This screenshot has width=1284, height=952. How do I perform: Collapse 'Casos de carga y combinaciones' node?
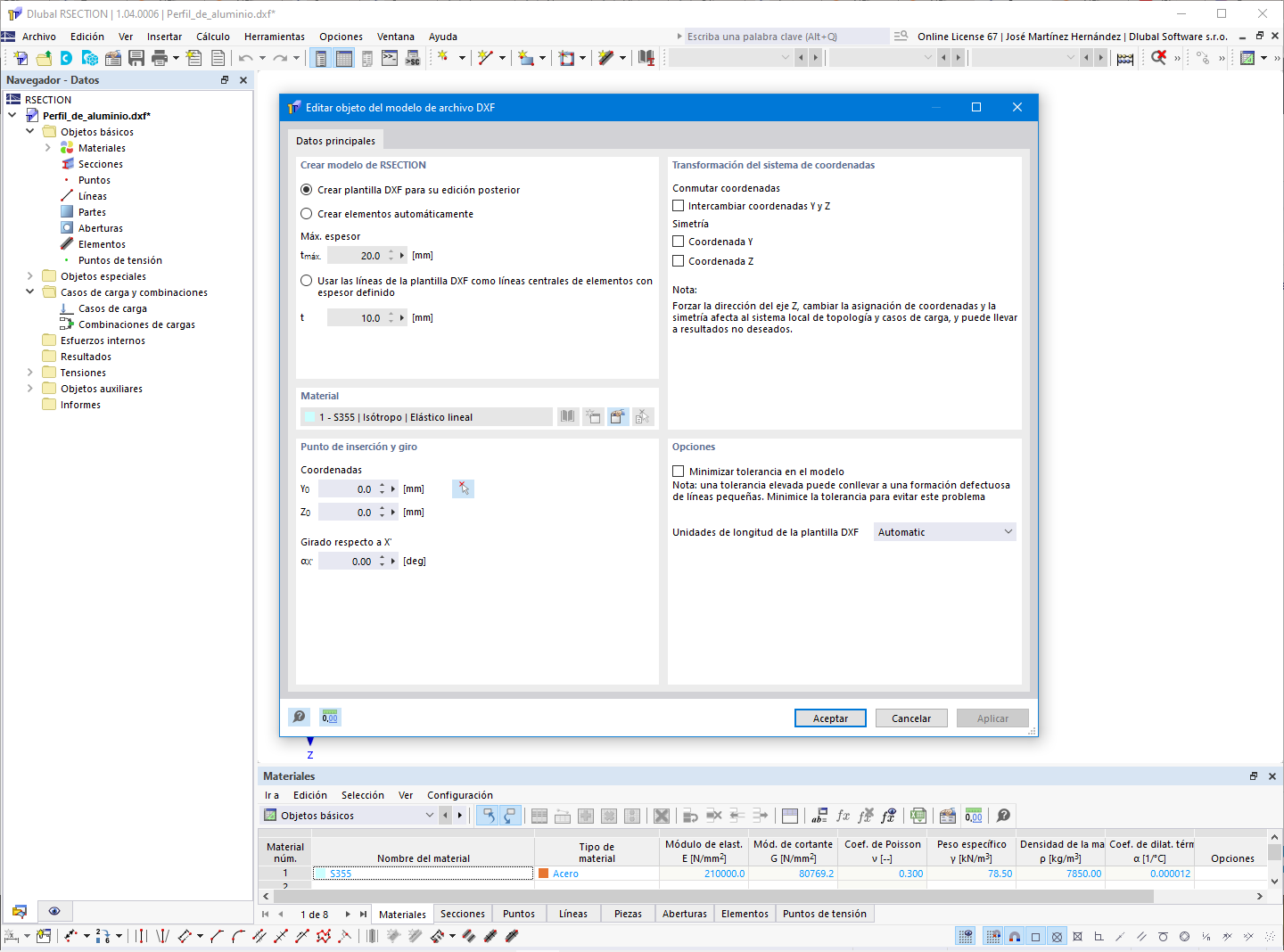point(30,291)
